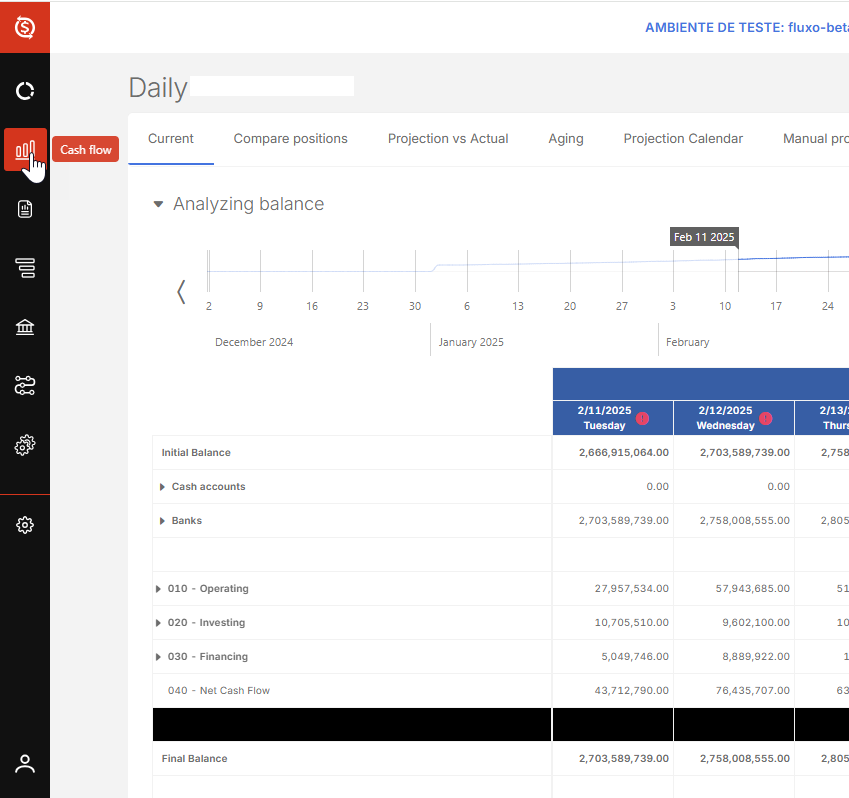Image resolution: width=849 pixels, height=798 pixels.
Task: Open the workflow integration icon in sidebar
Action: click(x=25, y=386)
